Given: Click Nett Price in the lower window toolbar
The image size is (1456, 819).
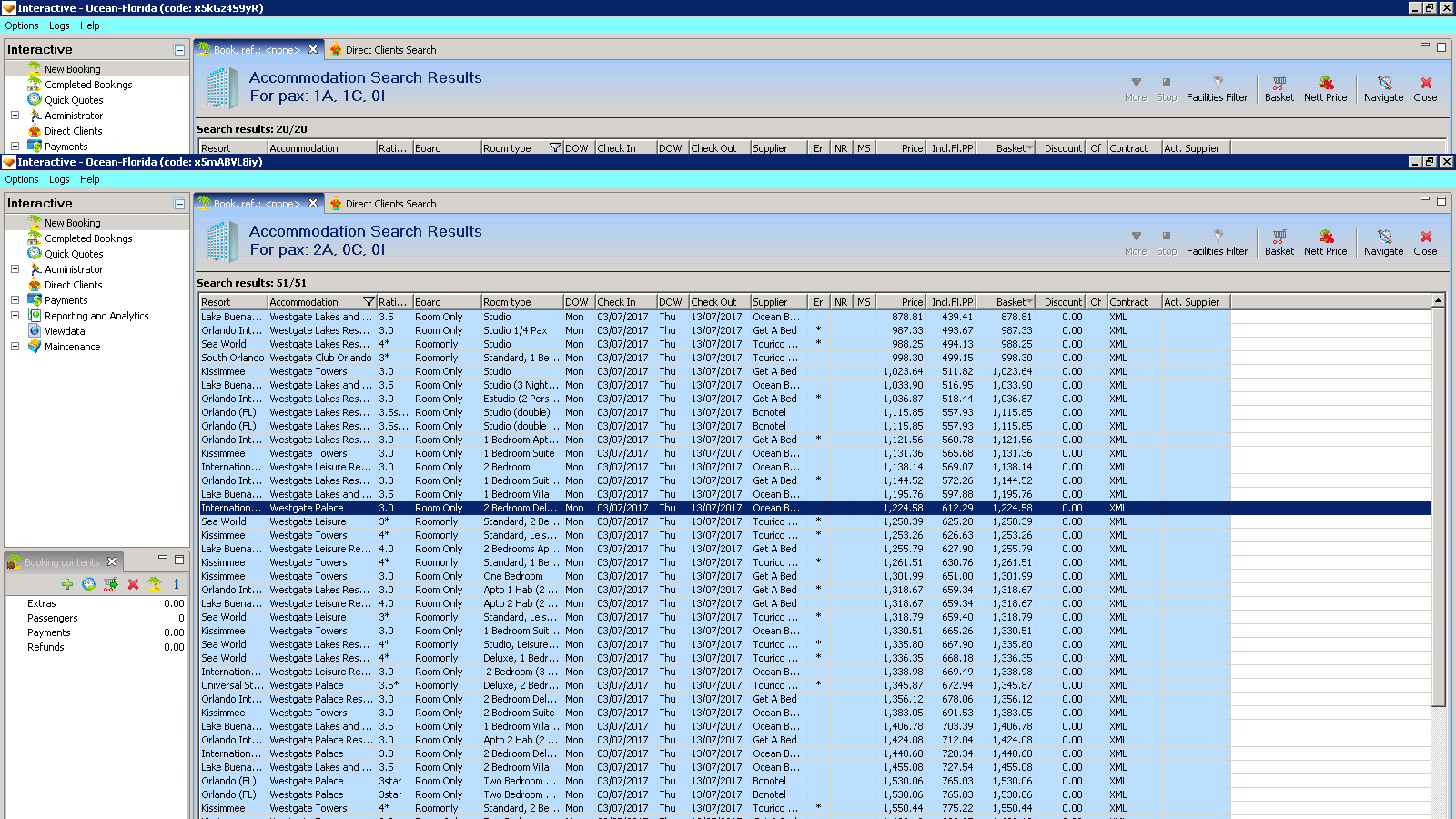Looking at the screenshot, I should coord(1325,242).
